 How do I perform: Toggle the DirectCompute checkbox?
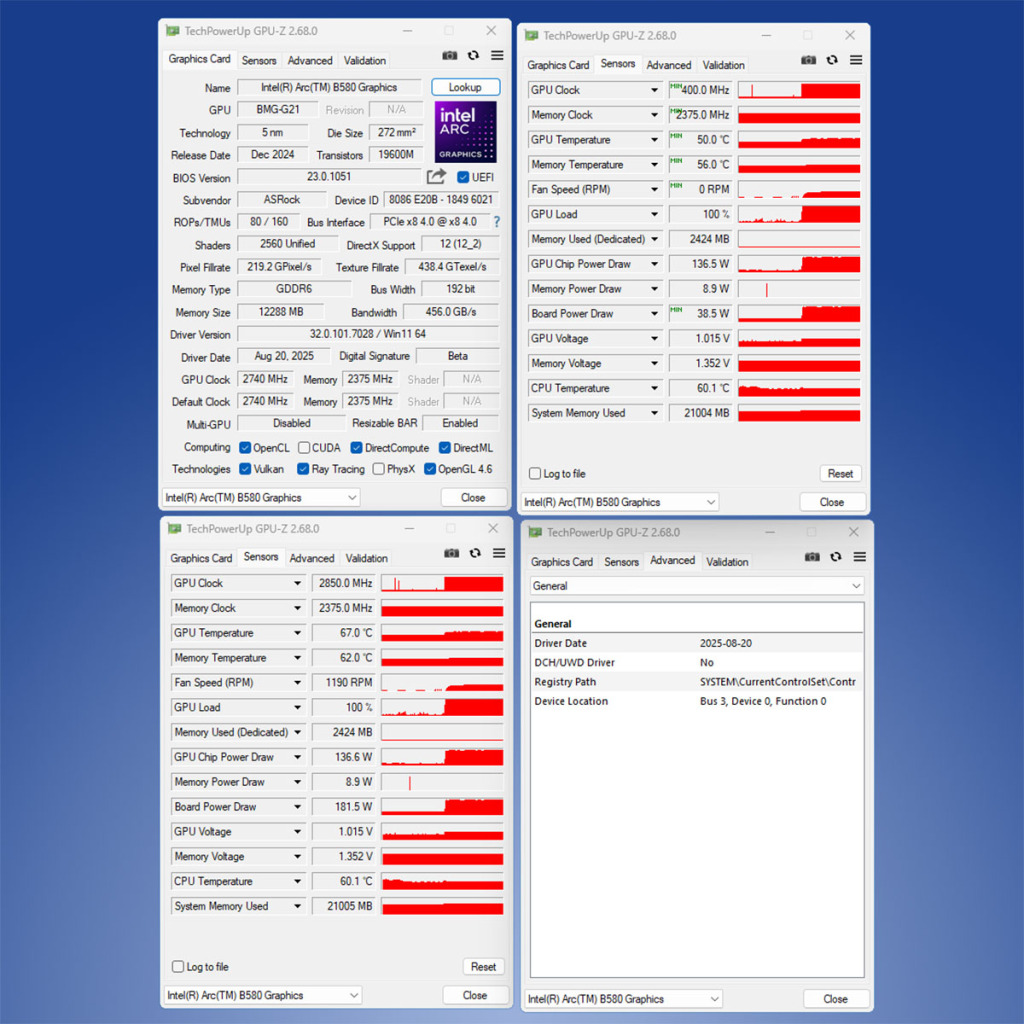pos(357,448)
